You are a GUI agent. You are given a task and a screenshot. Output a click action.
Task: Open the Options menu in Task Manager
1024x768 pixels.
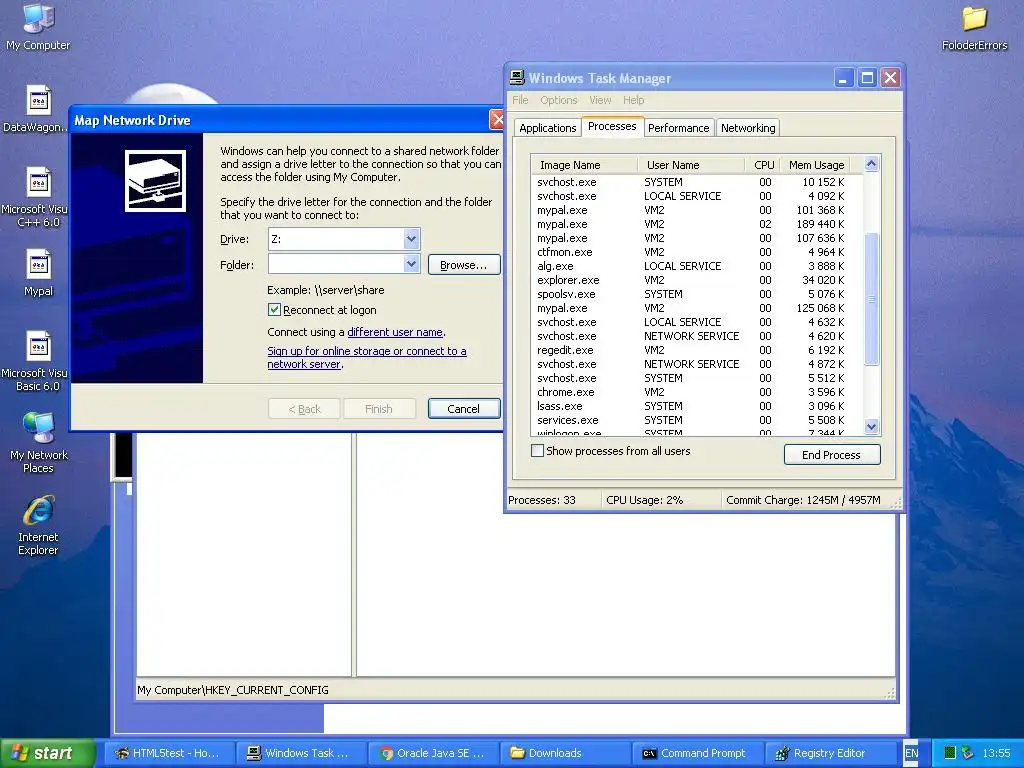[x=558, y=100]
